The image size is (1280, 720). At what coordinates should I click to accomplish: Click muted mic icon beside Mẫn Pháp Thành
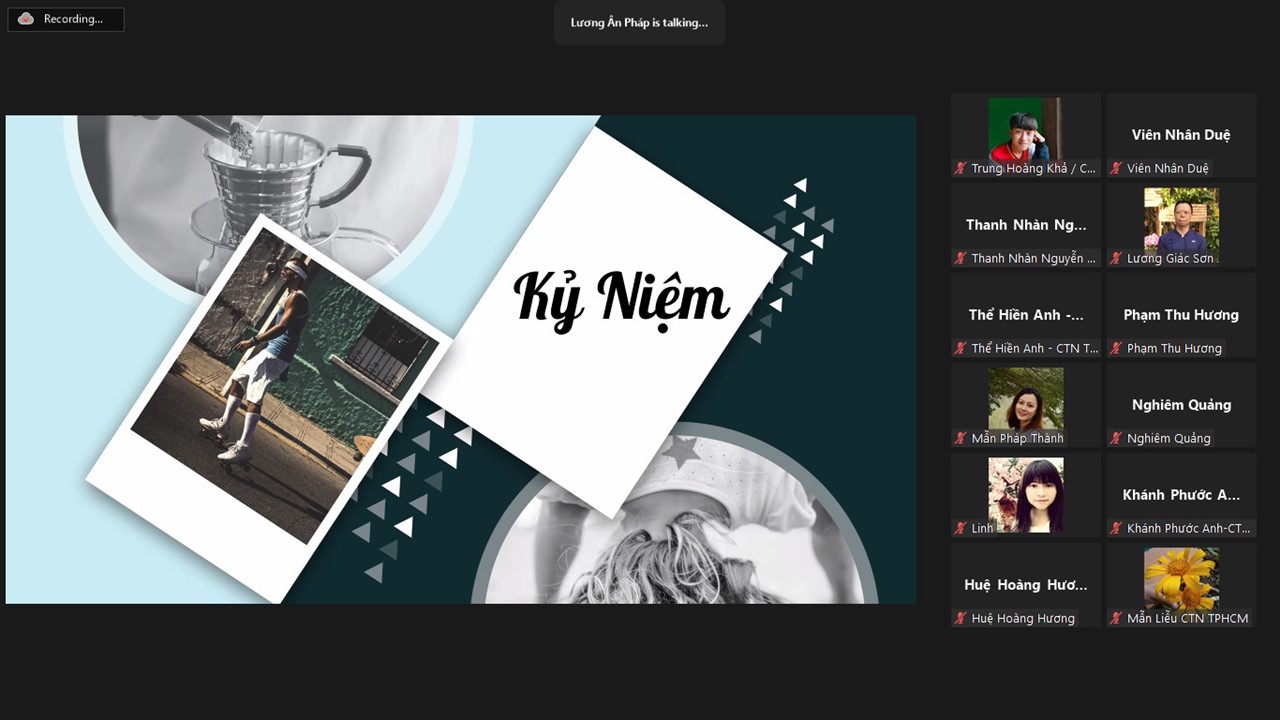961,438
